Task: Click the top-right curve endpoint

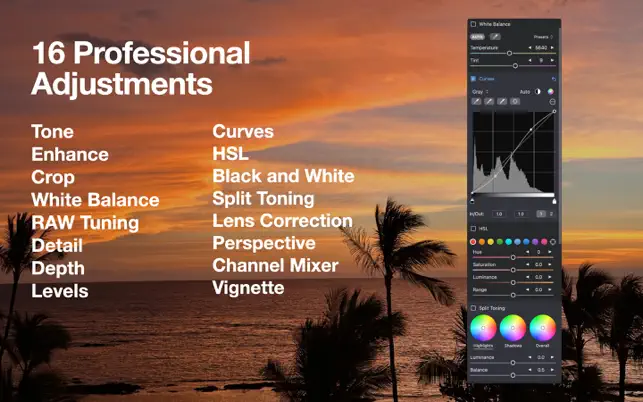Action: pyautogui.click(x=554, y=111)
